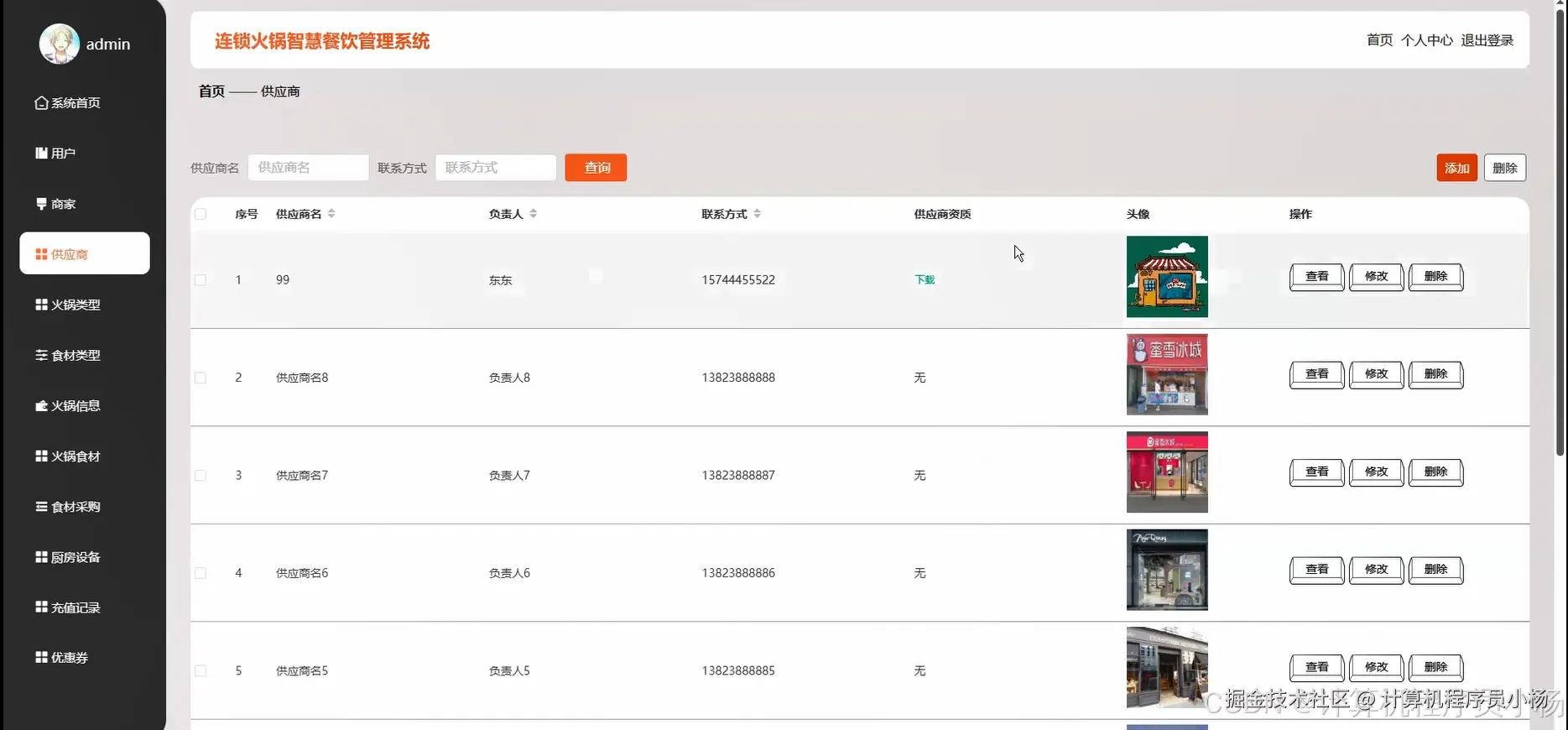This screenshot has width=1568, height=730.
Task: Select 充值记录 in the sidebar
Action: pos(85,607)
